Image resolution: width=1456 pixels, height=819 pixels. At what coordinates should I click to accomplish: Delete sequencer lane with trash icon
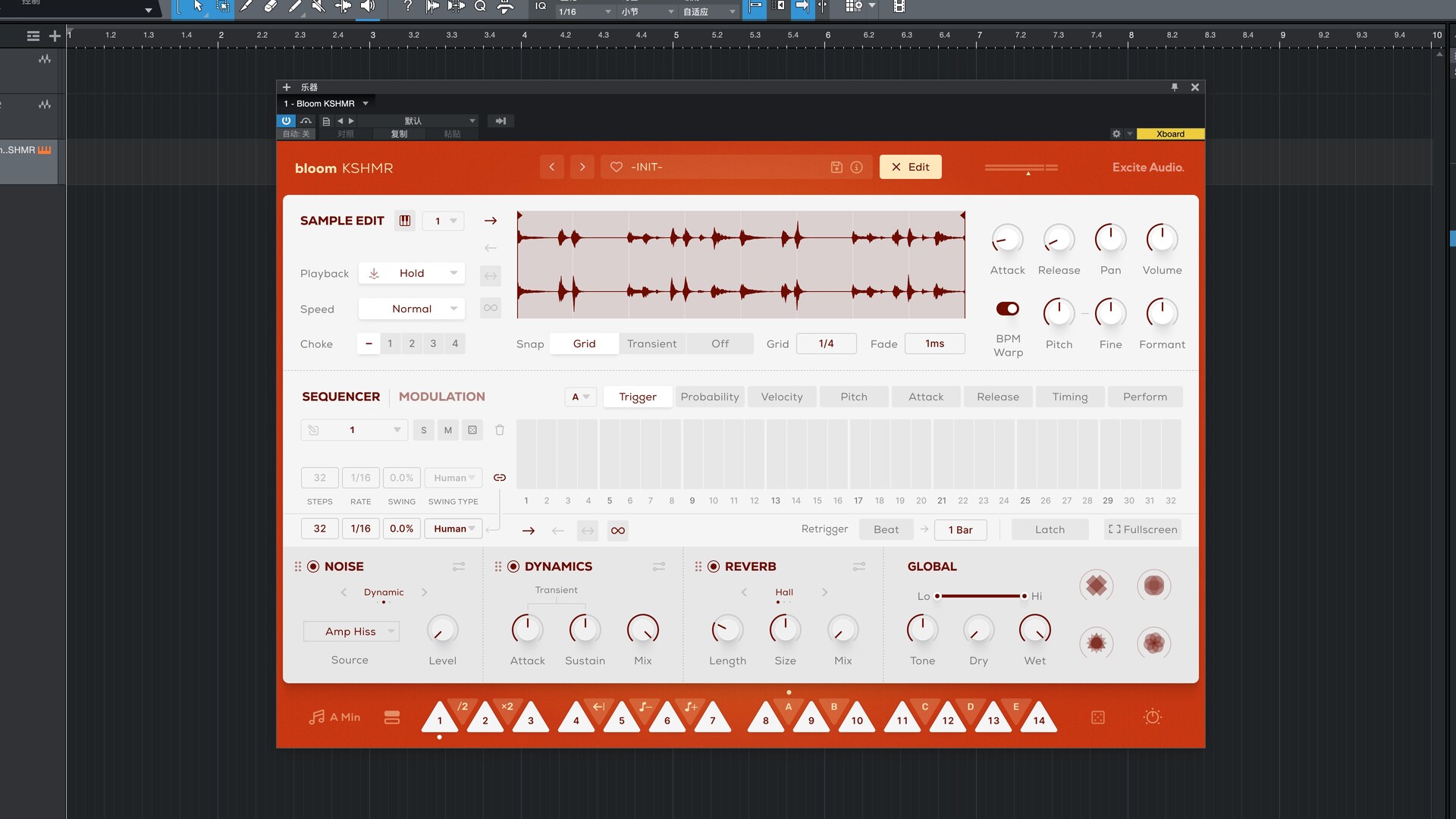tap(500, 430)
